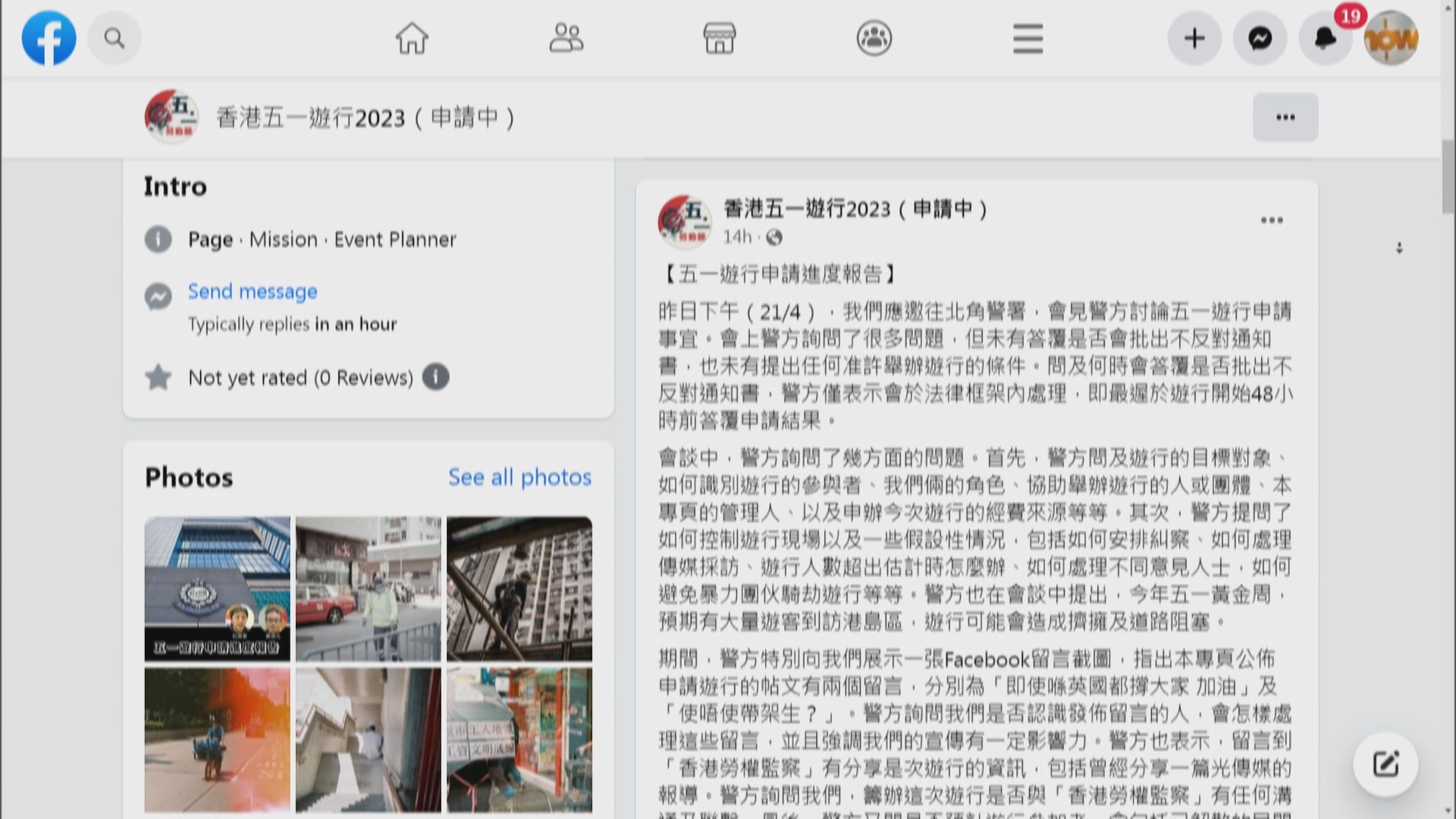Open Messenger chats

point(1259,37)
